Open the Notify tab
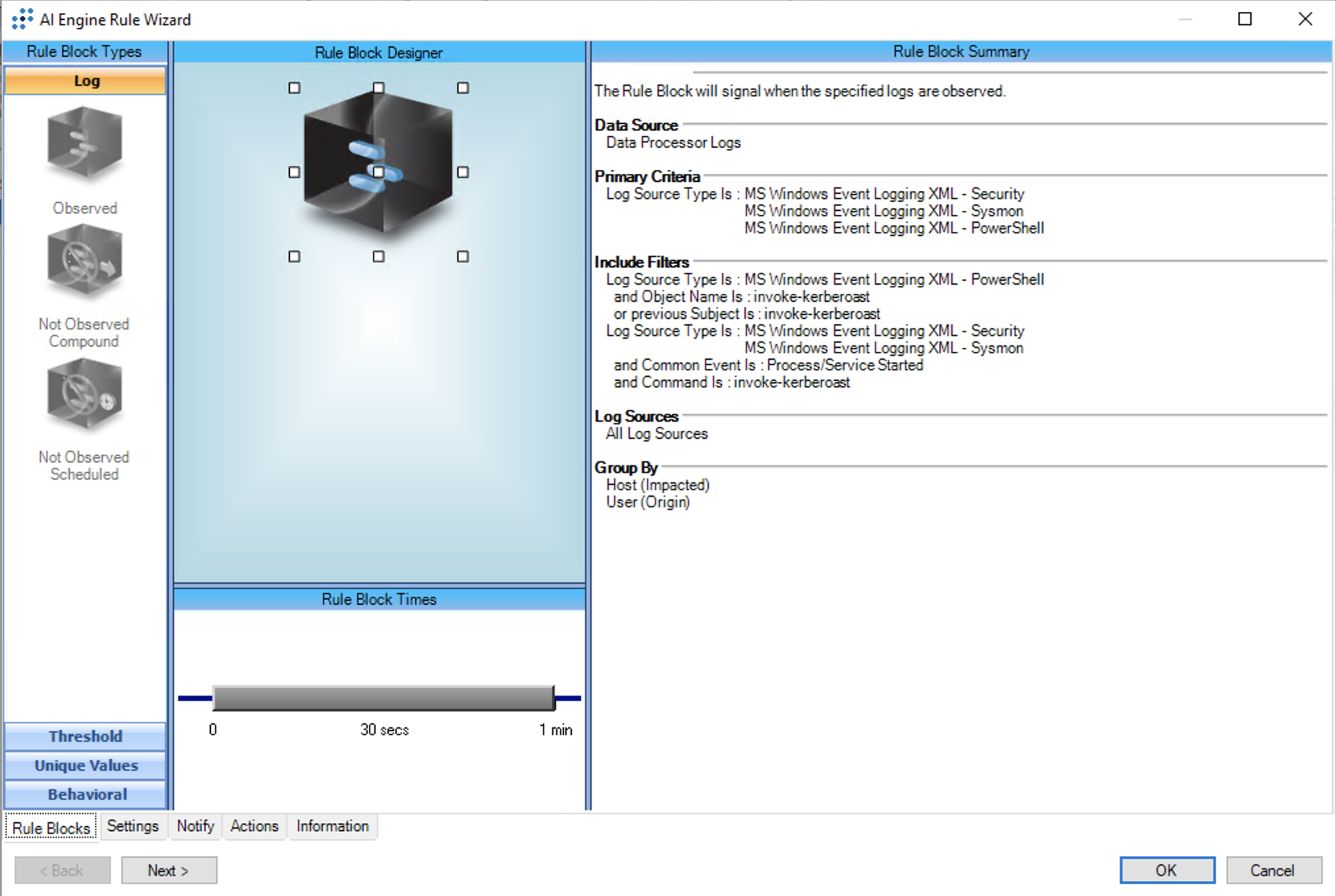Viewport: 1336px width, 896px height. click(195, 826)
